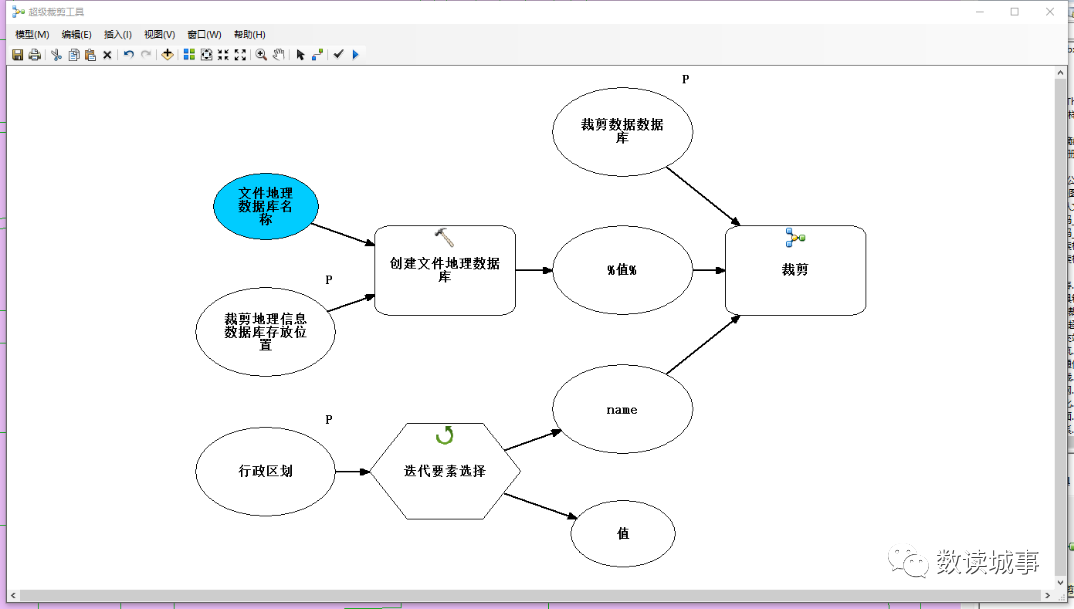The width and height of the screenshot is (1074, 609).
Task: Open the 视图(V) menu
Action: (x=160, y=34)
